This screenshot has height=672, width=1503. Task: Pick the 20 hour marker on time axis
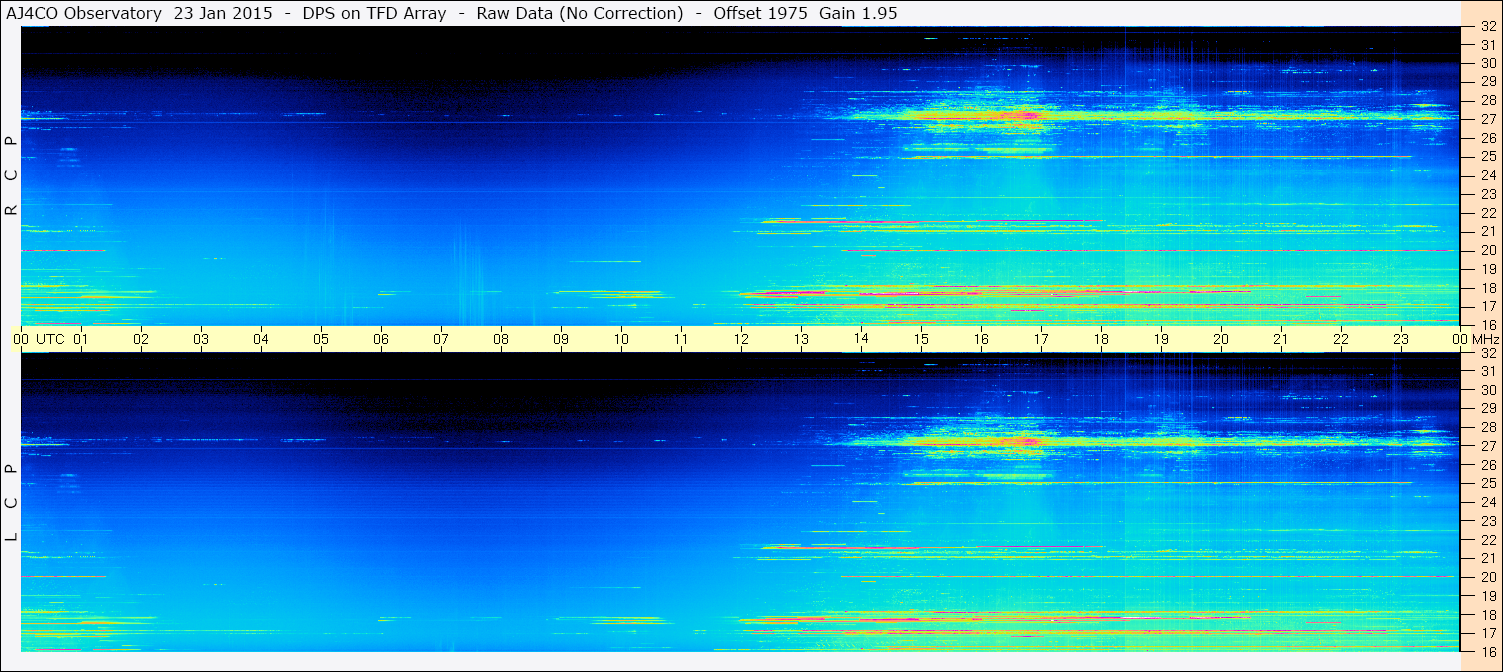[x=1221, y=339]
